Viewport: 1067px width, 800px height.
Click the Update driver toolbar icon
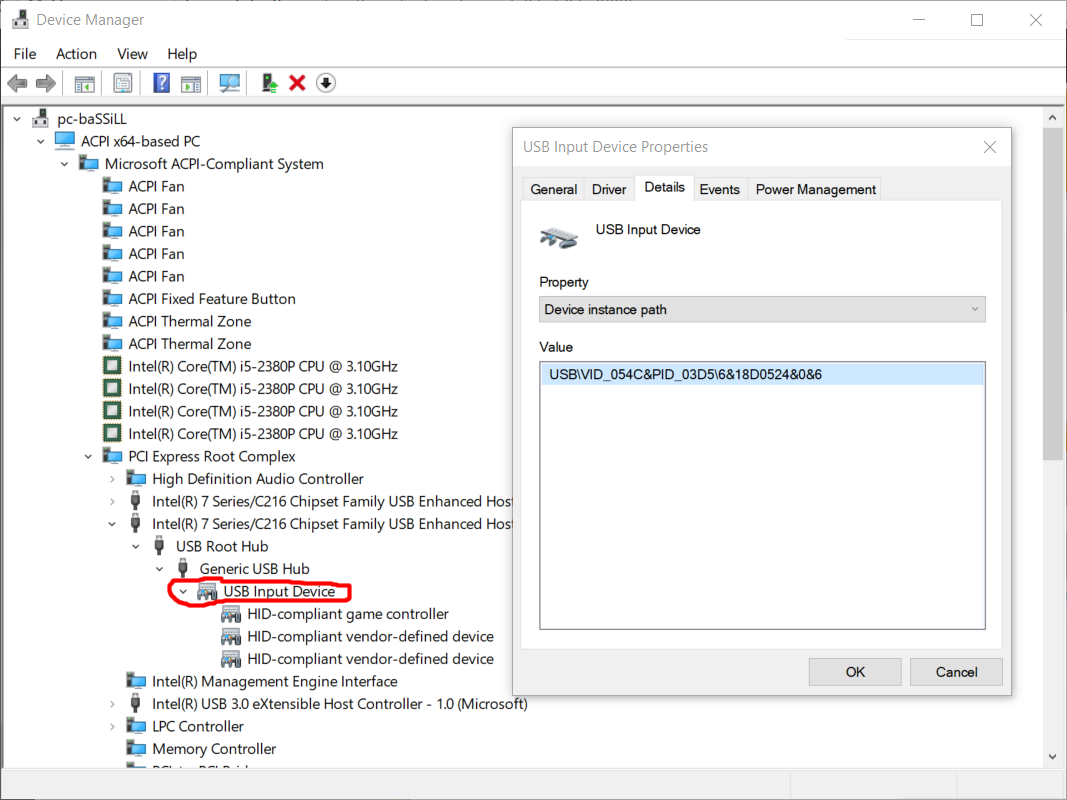(x=269, y=83)
